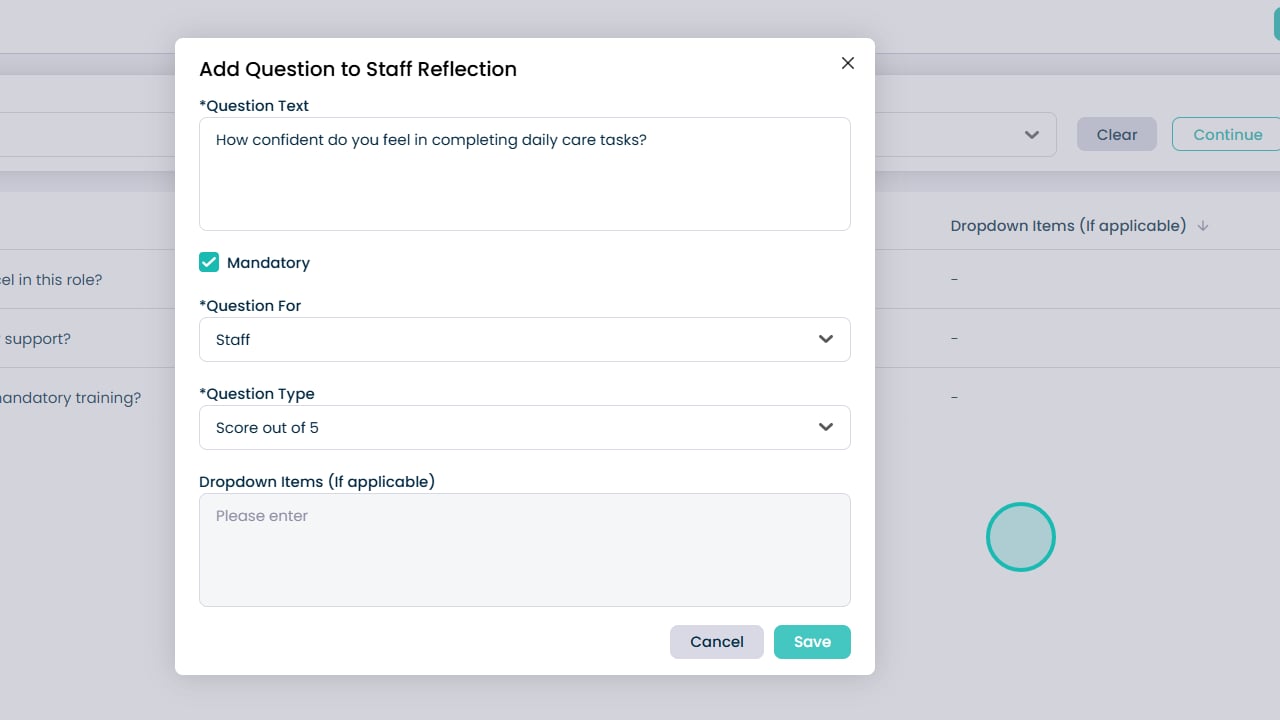Click the Mandatory checkbox label text

click(268, 263)
